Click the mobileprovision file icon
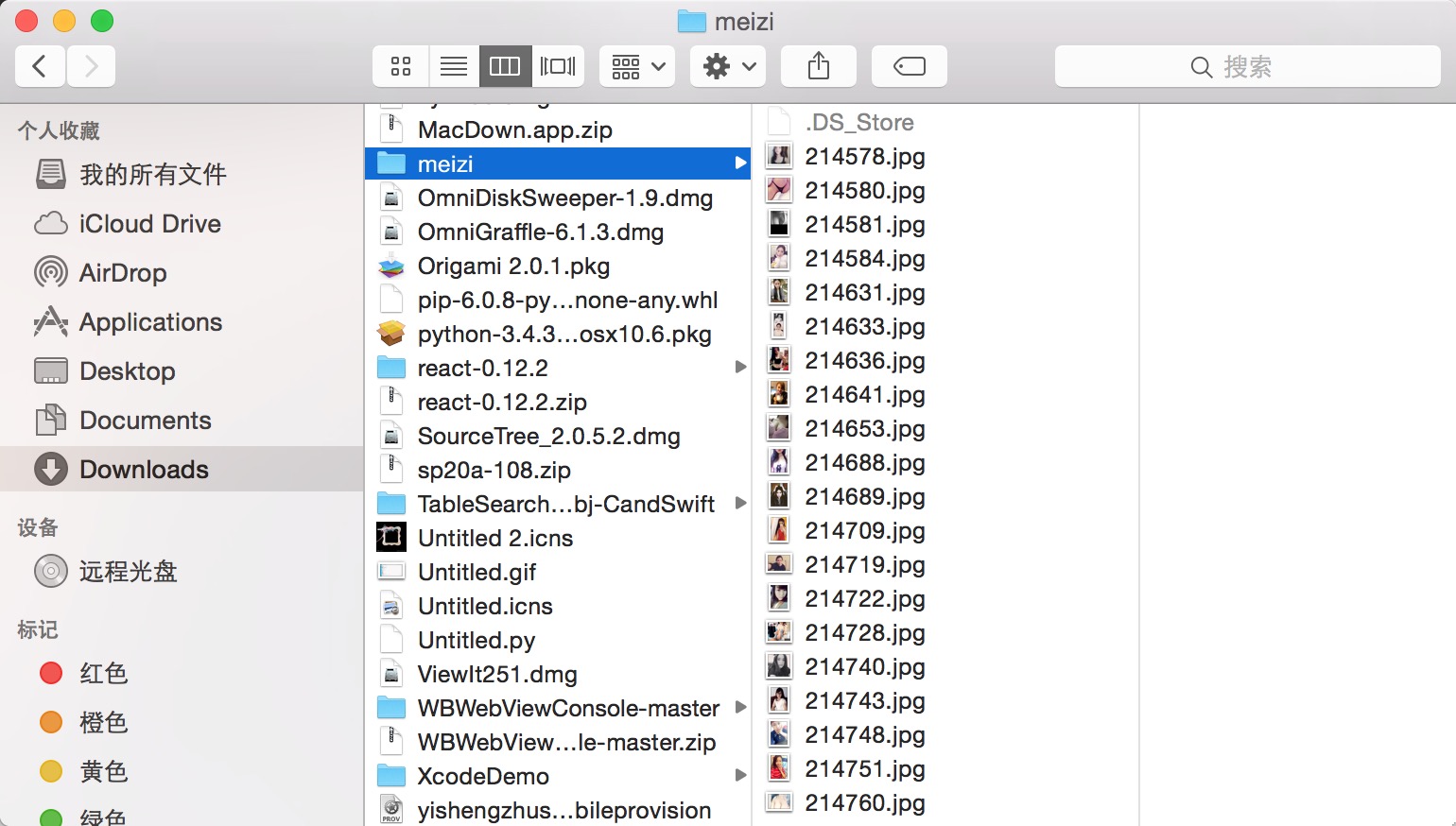 (x=391, y=810)
